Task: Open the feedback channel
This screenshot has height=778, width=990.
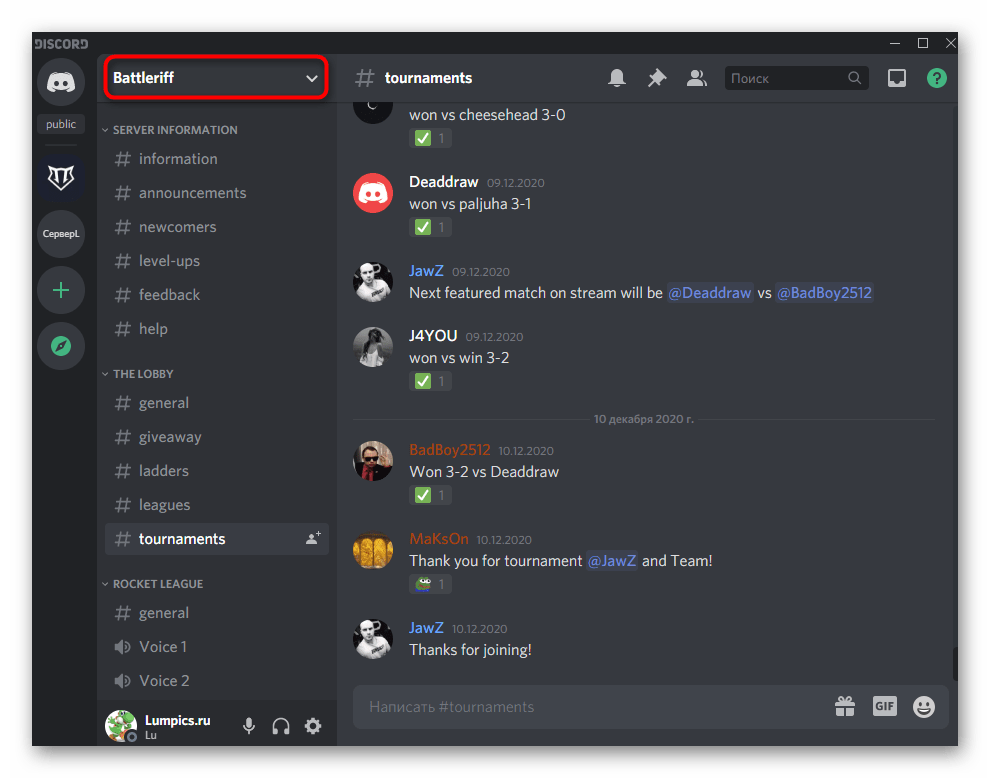Action: 217,294
